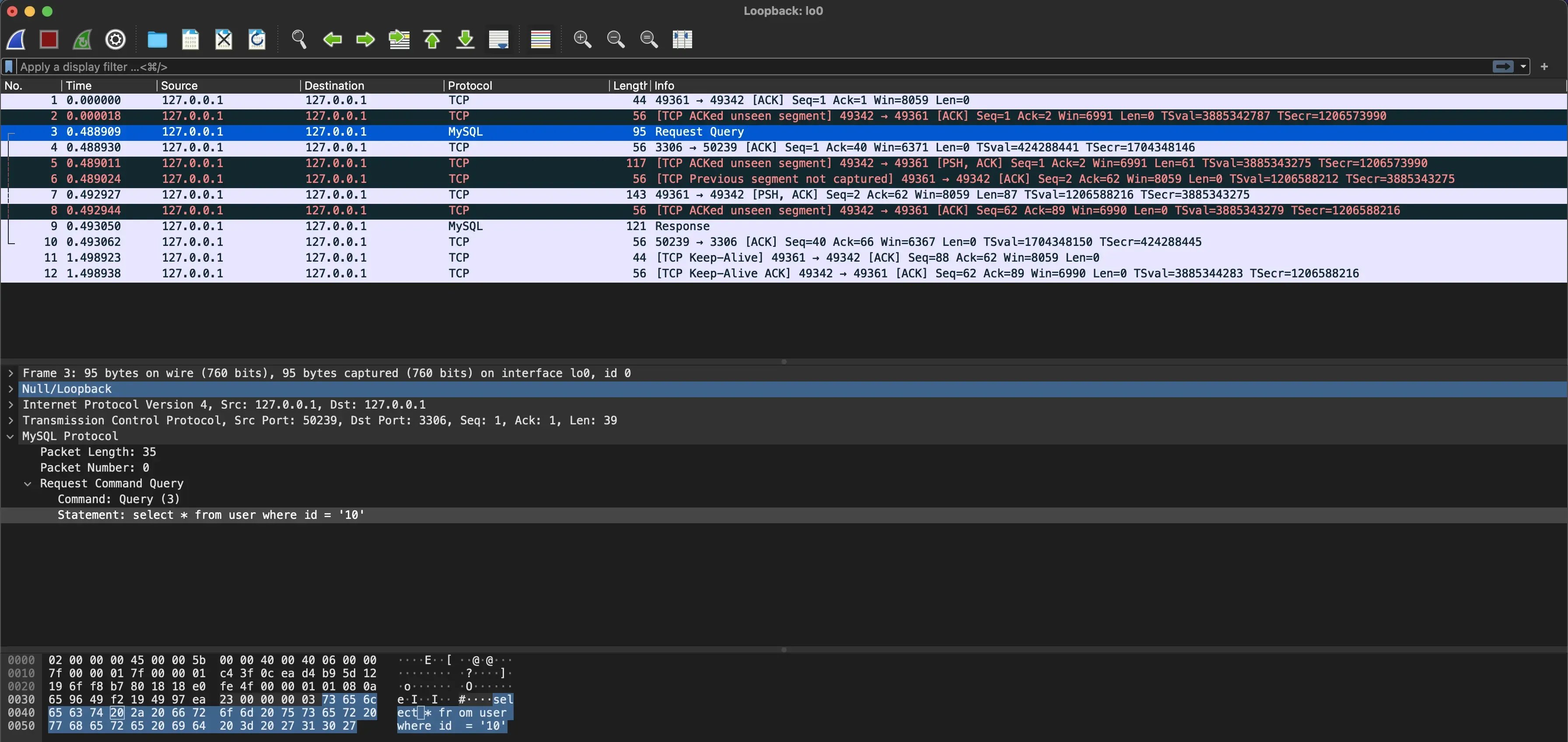Expand Internet Protocol Version 4 section
1568x742 pixels.
coord(10,405)
